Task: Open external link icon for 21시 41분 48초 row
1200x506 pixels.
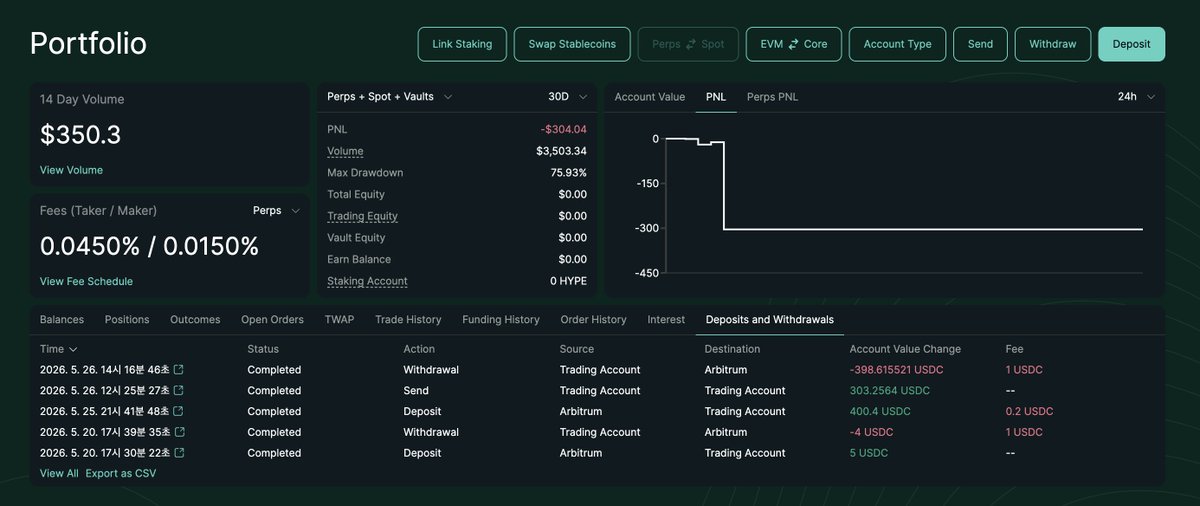Action: (179, 412)
